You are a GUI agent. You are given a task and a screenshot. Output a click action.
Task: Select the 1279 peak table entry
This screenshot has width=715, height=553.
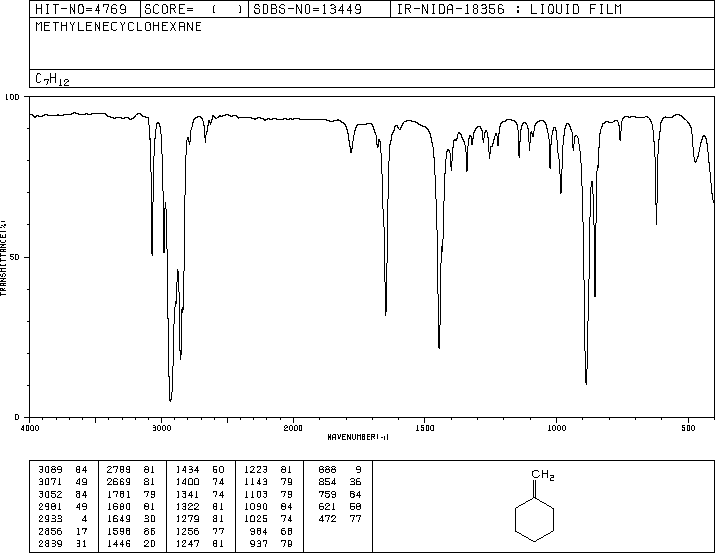click(x=200, y=519)
